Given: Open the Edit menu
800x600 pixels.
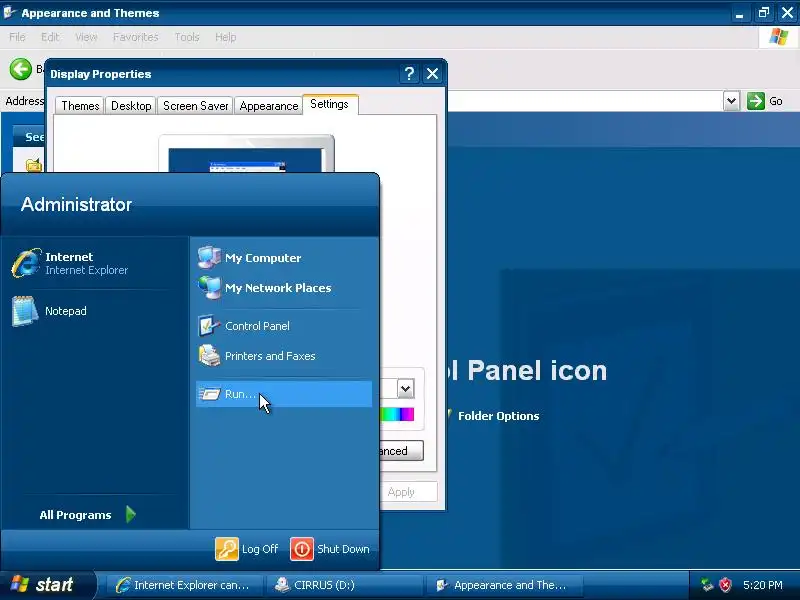Looking at the screenshot, I should pos(50,37).
